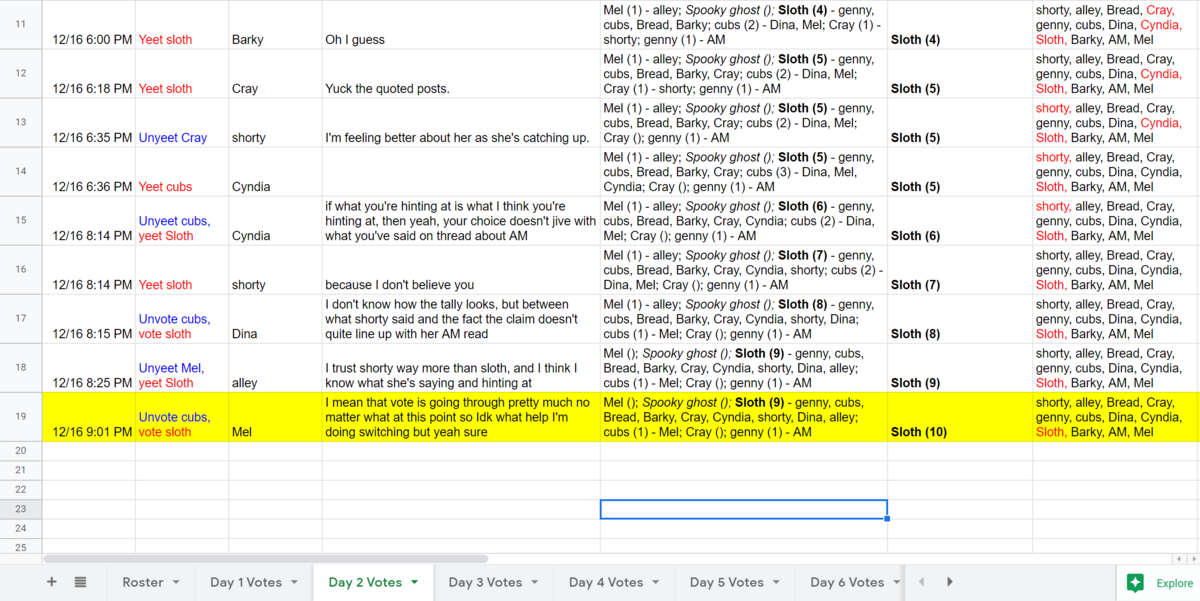This screenshot has width=1200, height=601.
Task: Select the 'Unyeet Cray' vote cell
Action: point(181,138)
